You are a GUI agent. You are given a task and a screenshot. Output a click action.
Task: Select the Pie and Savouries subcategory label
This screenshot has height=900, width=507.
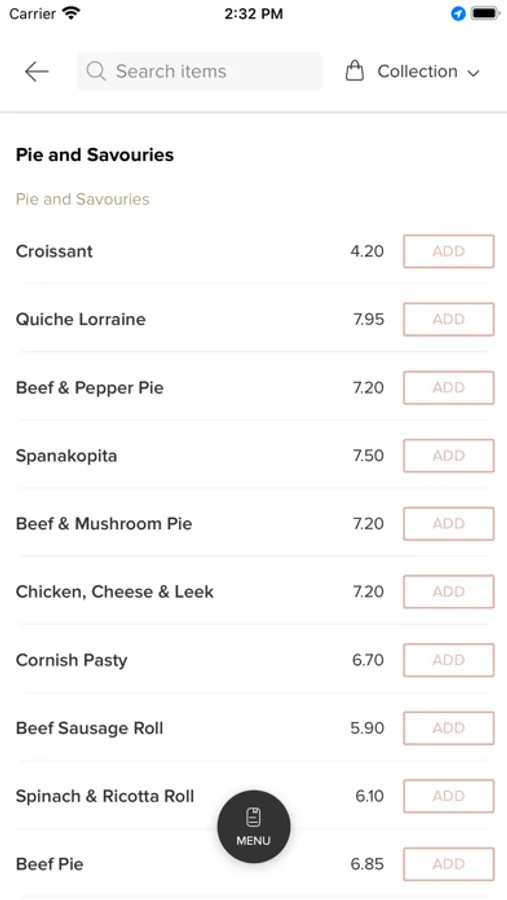(83, 199)
